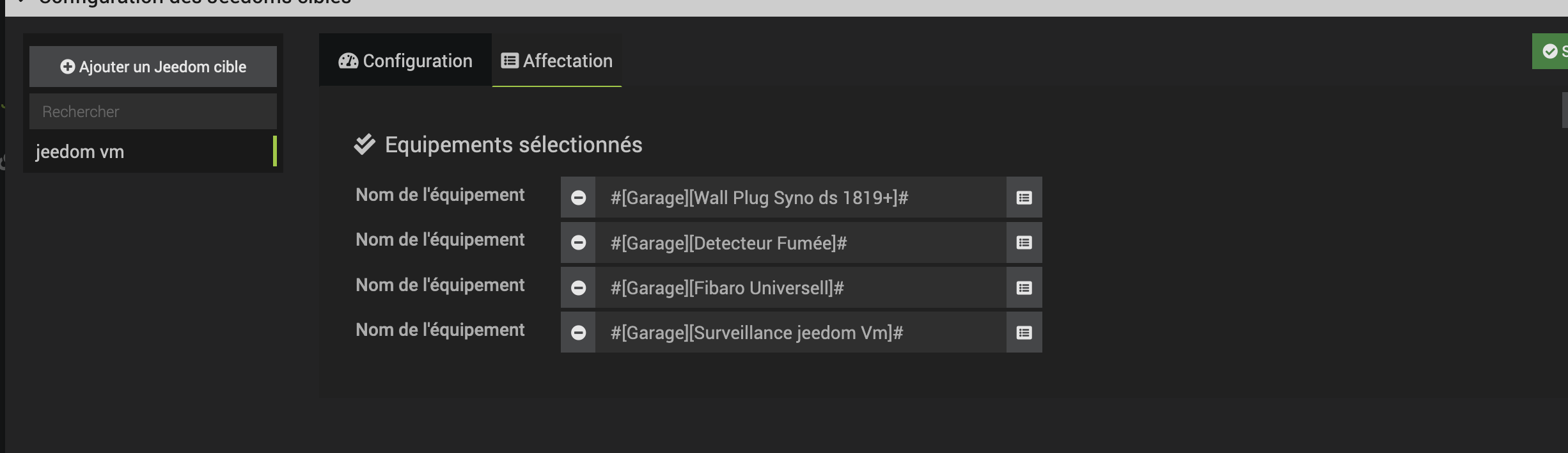
Task: Remove the Detecteur Fumée equipment
Action: (x=578, y=242)
